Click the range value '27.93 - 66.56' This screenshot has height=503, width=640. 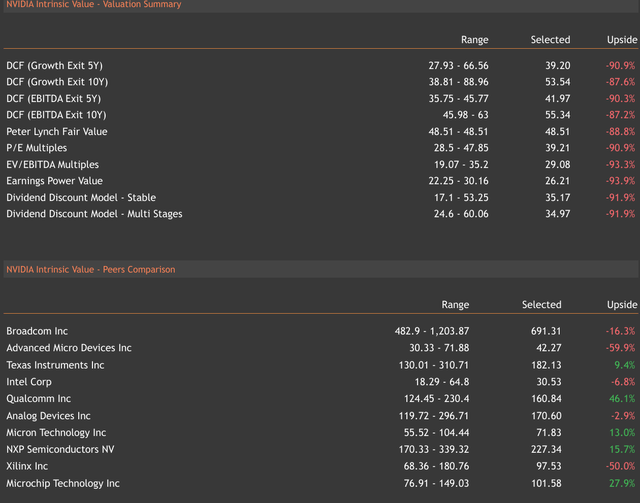click(458, 66)
